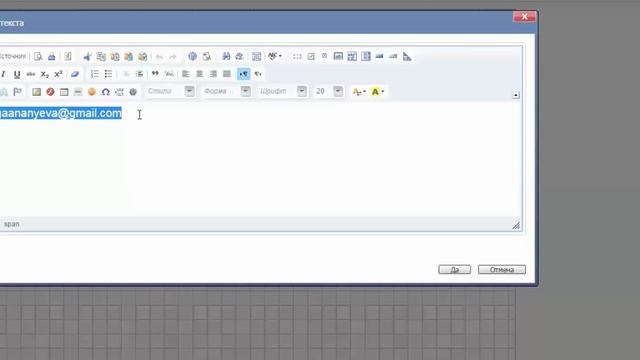Image resolution: width=640 pixels, height=360 pixels.
Task: Click the Decrease Indent icon
Action: [x=126, y=74]
